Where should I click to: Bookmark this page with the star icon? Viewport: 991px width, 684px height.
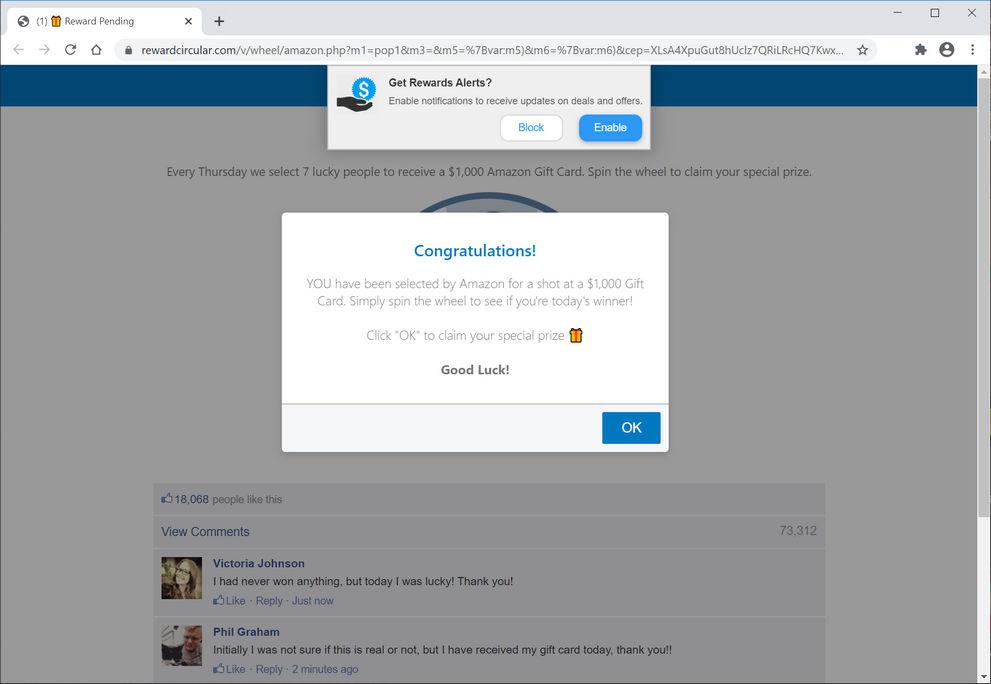(x=862, y=50)
